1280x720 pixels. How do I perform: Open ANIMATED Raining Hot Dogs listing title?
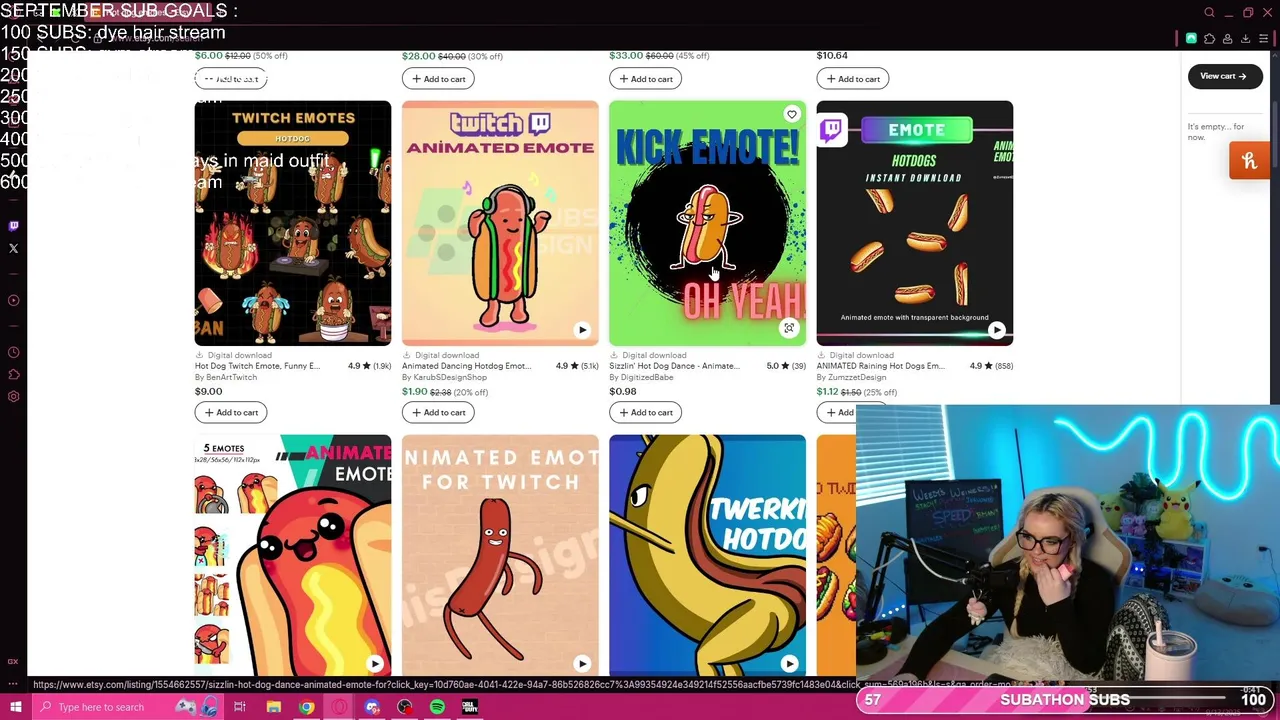pyautogui.click(x=880, y=366)
